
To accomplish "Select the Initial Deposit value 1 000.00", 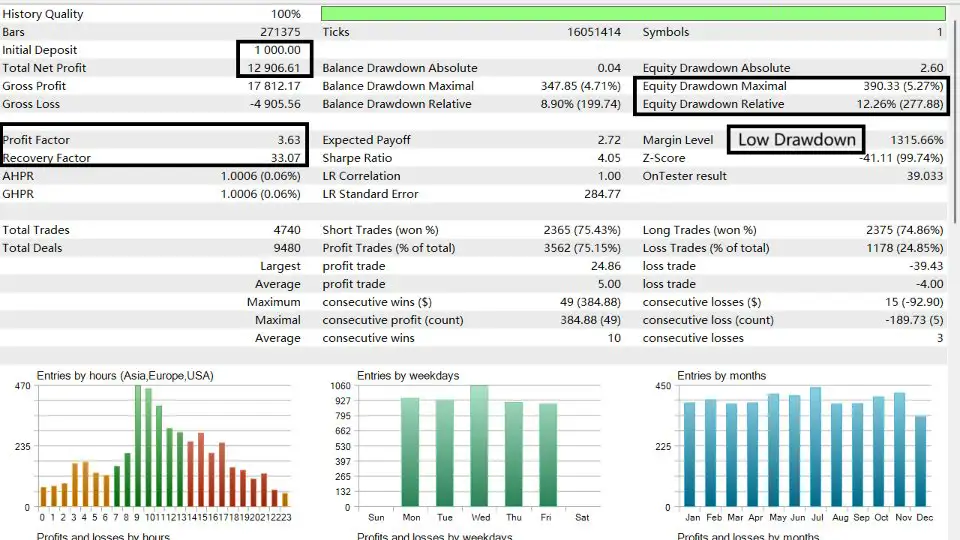I will tap(274, 50).
